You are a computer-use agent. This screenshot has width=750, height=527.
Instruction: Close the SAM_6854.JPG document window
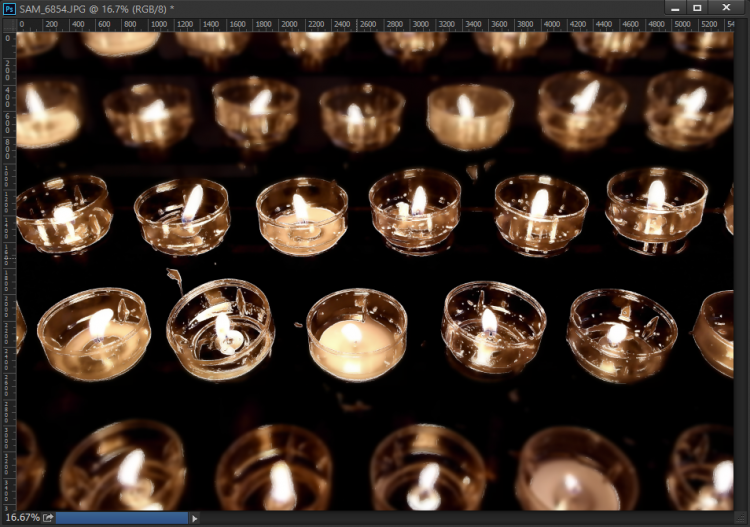726,8
